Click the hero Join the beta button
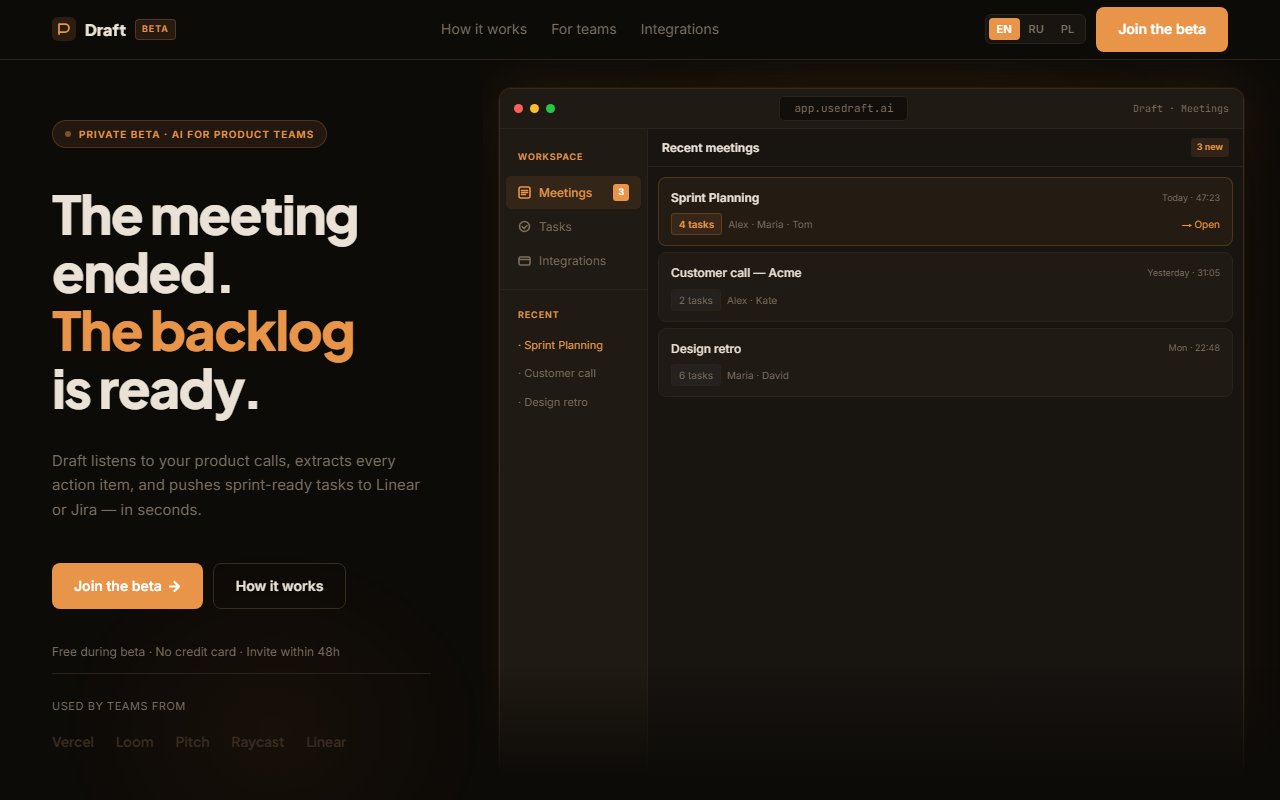 (127, 586)
